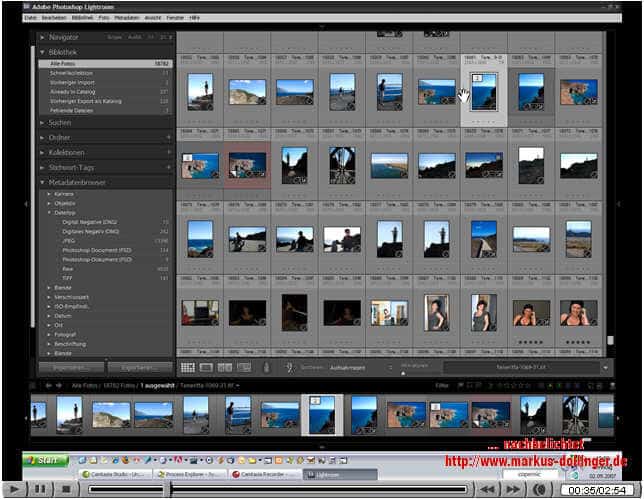Click the Importieren button
The image size is (644, 499).
(x=70, y=367)
